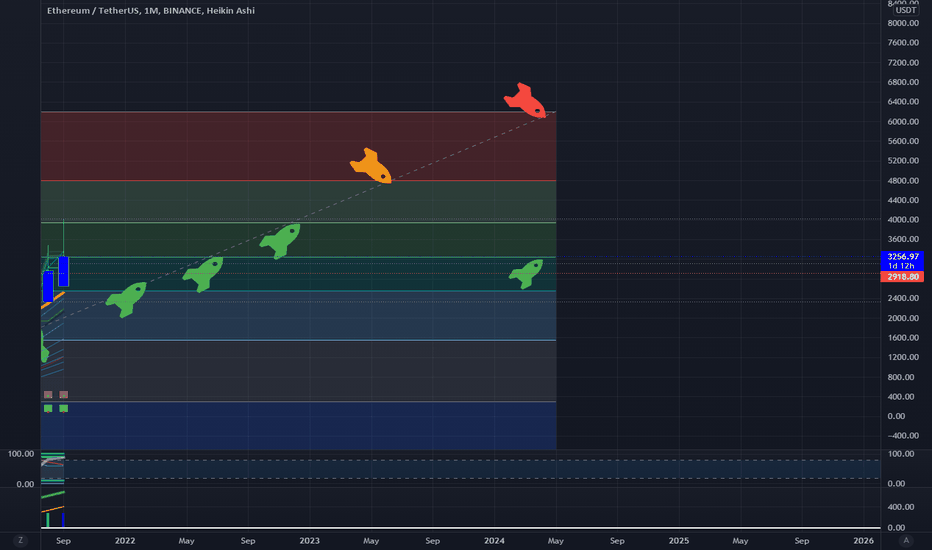Click the red rocket icon on the chart
Image resolution: width=932 pixels, height=550 pixels.
click(x=525, y=100)
